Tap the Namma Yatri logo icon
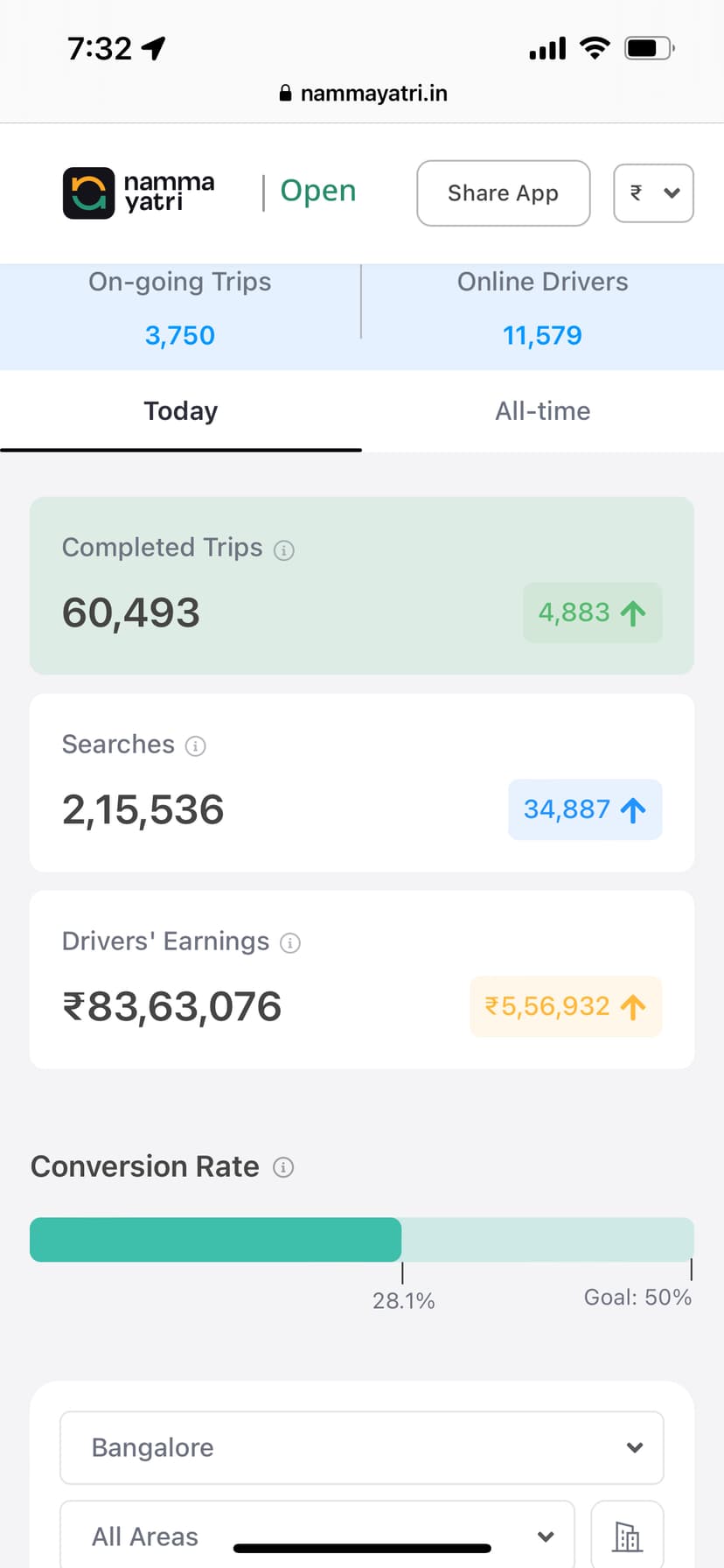 point(88,192)
